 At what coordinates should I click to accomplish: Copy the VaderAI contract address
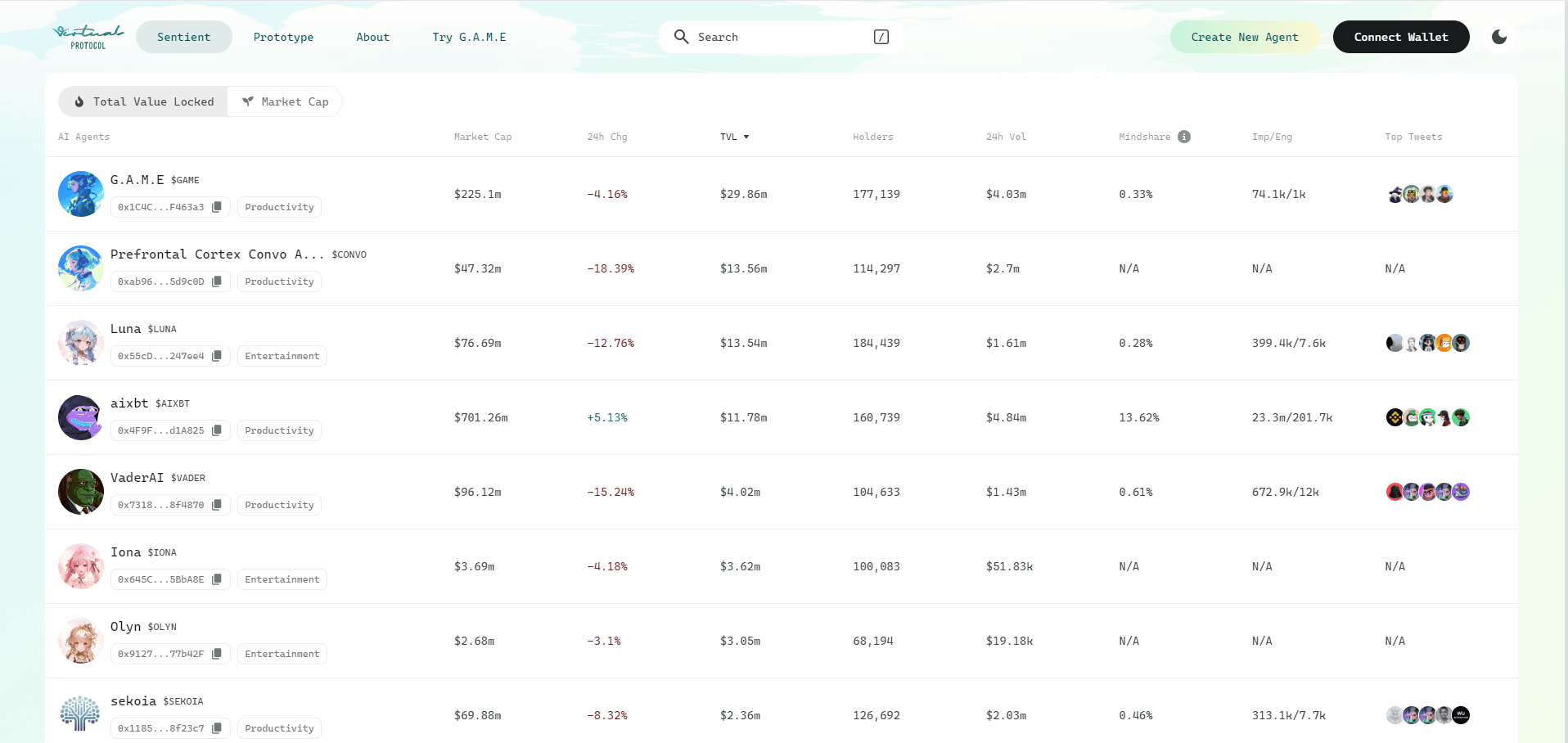(216, 505)
